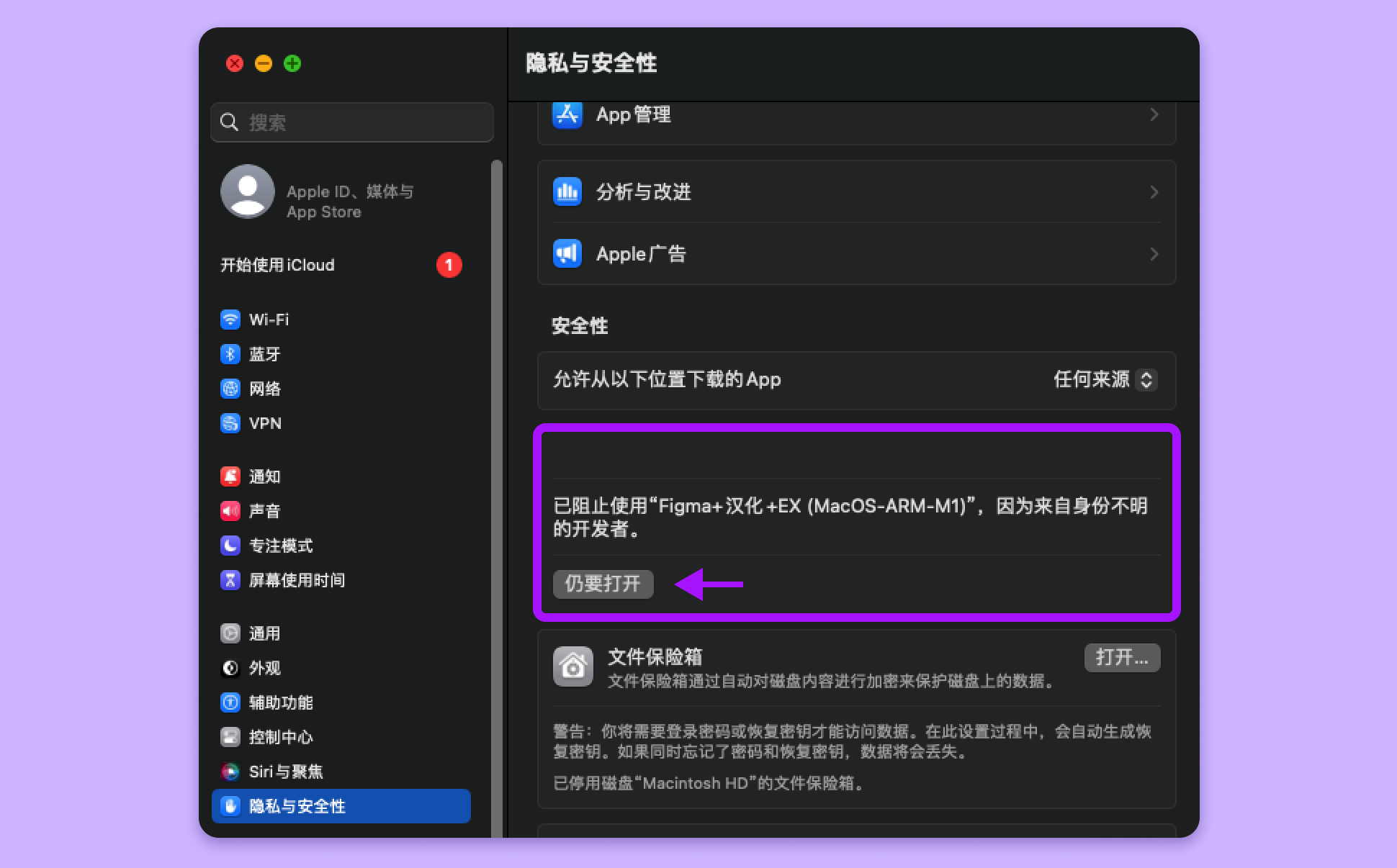
Task: Click the App管理 row label
Action: (x=634, y=114)
